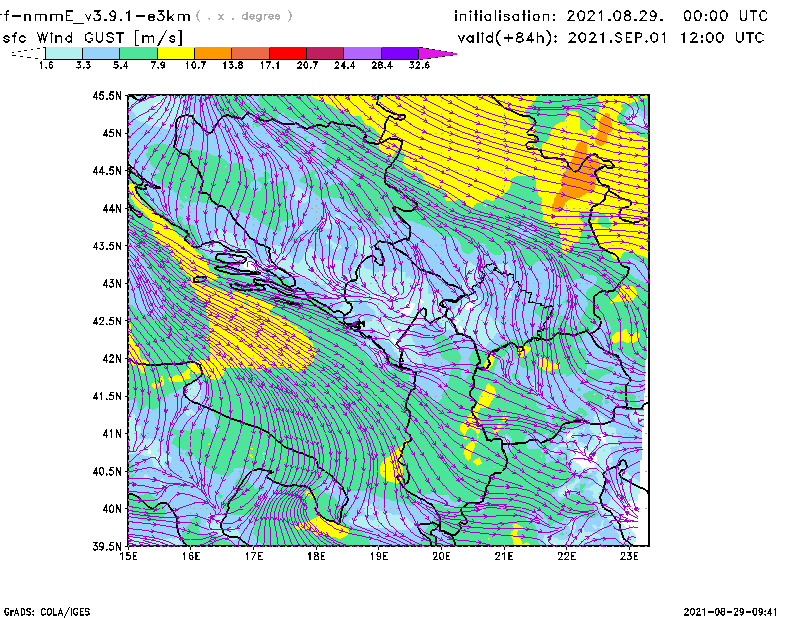Click the 43N latitude label
Viewport: 800px width, 618px height.
point(112,283)
